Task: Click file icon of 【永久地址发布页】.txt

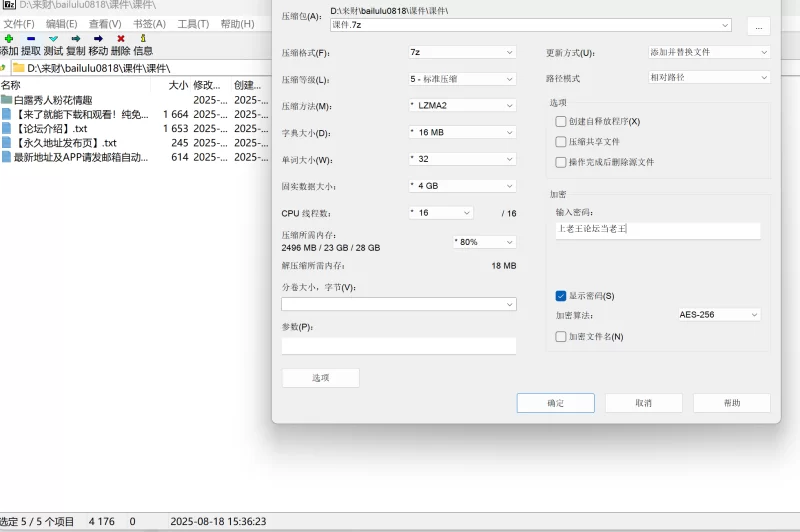Action: coord(6,142)
